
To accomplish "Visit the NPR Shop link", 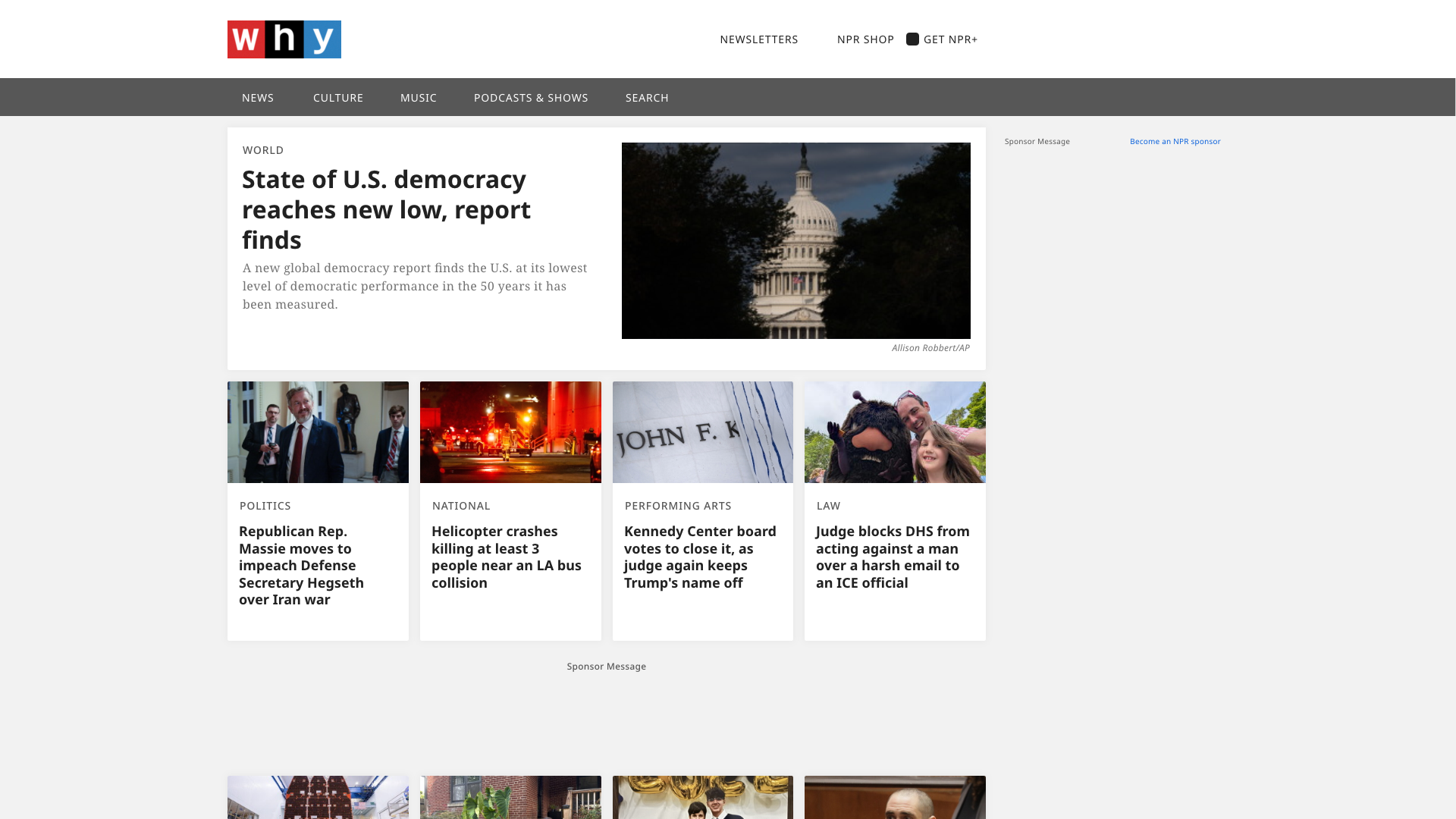I will [x=865, y=39].
